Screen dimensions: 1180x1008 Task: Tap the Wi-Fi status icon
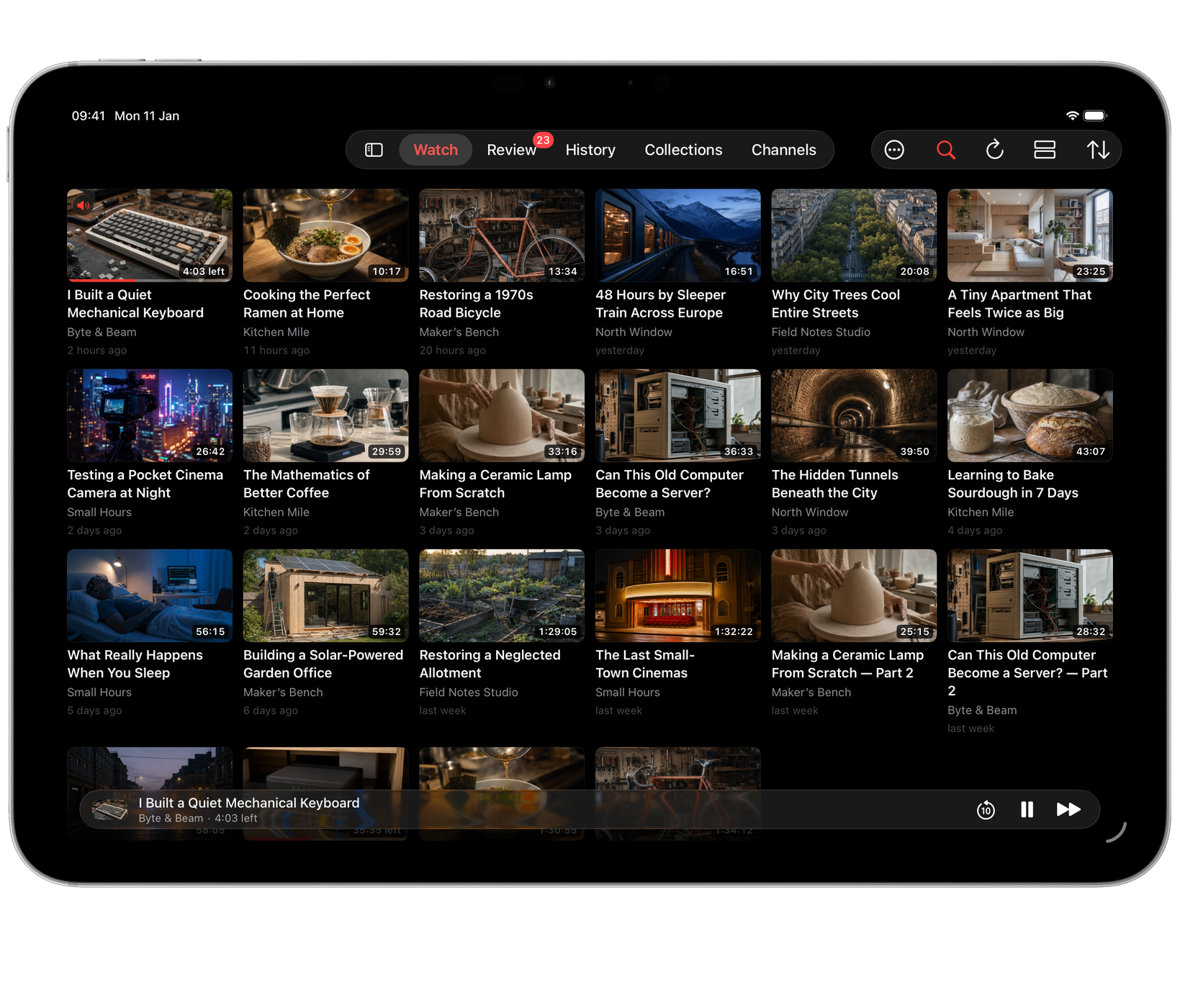click(1072, 116)
